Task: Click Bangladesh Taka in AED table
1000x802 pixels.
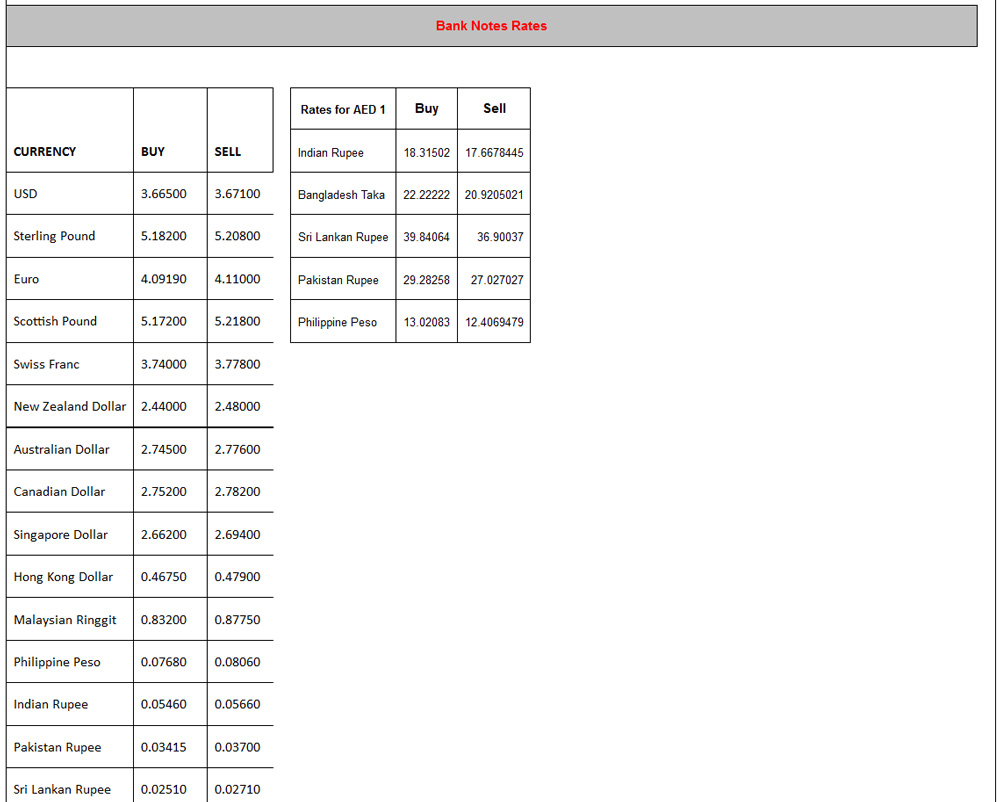Action: coord(341,195)
